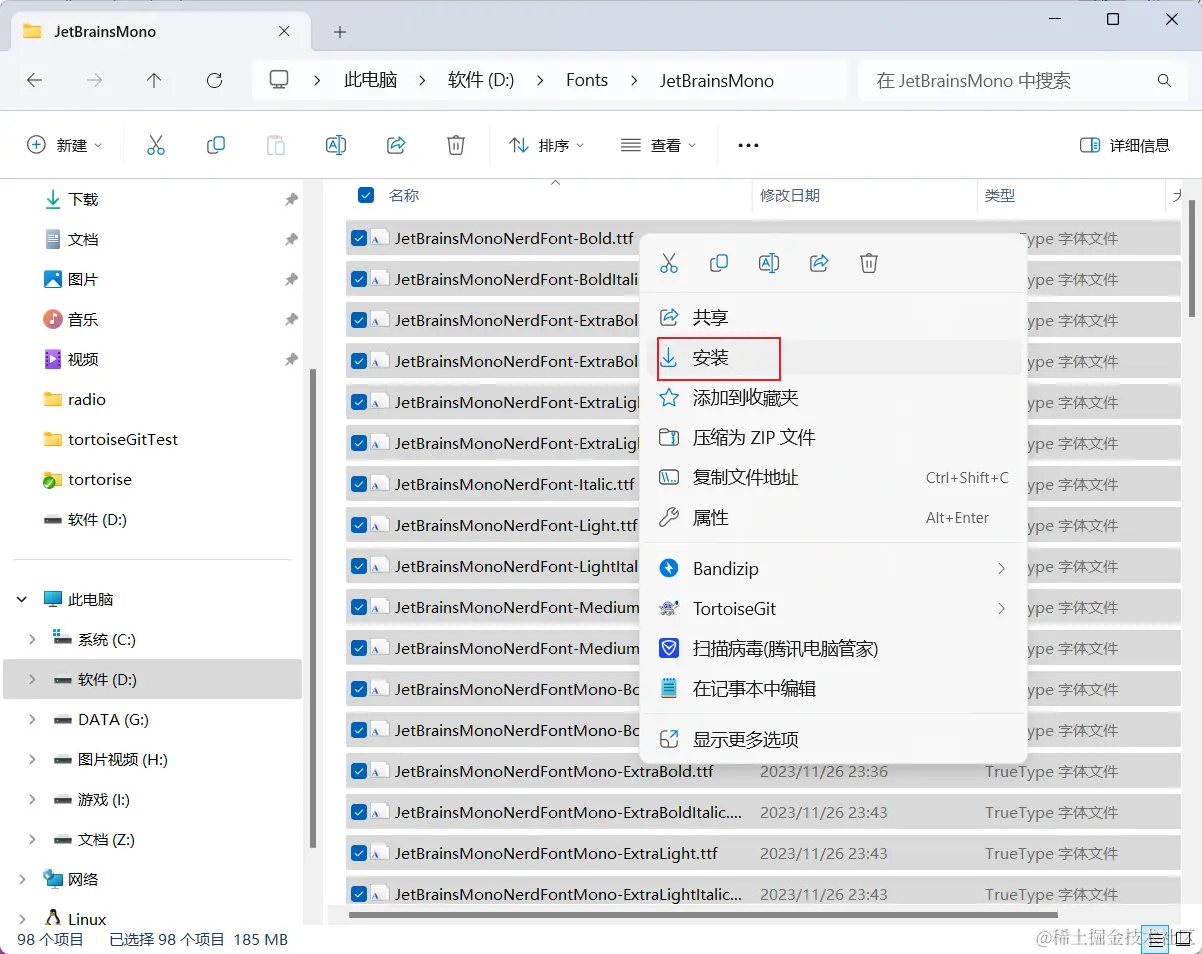Screen dimensions: 1202x954
Task: Click the toolbar Paste clipboard icon
Action: (276, 145)
